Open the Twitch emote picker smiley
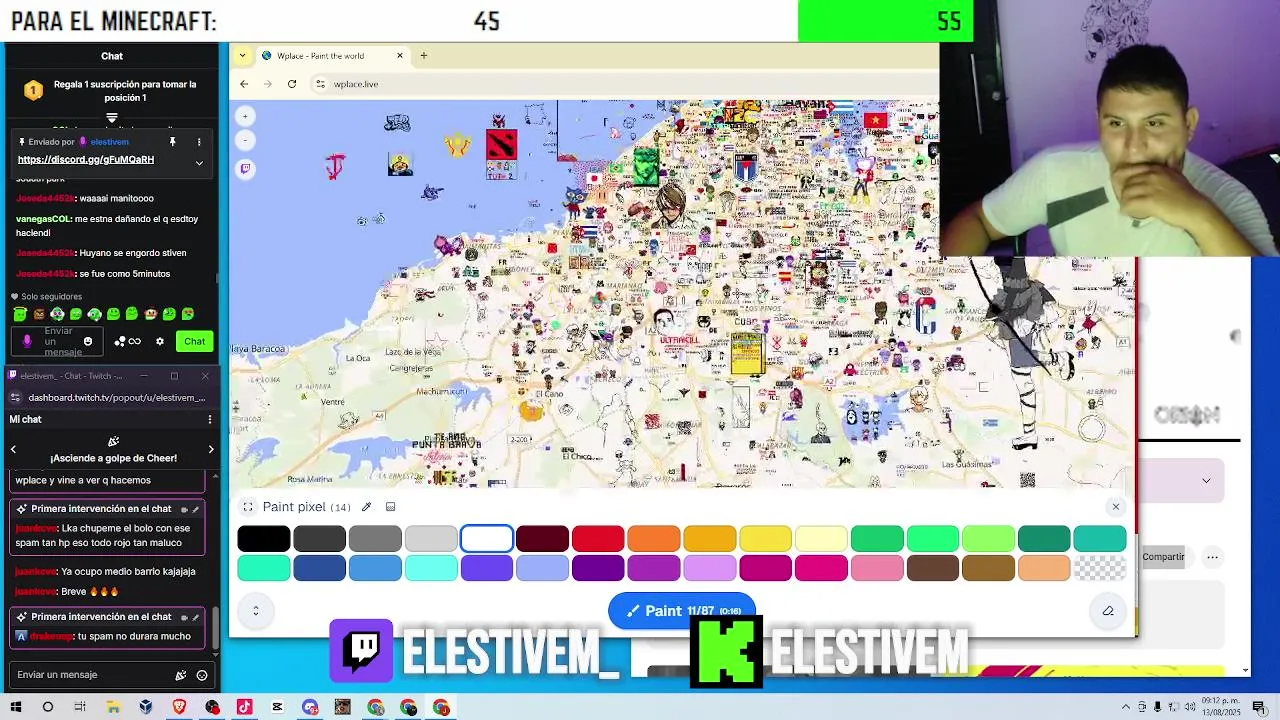This screenshot has width=1280, height=720. (x=201, y=675)
